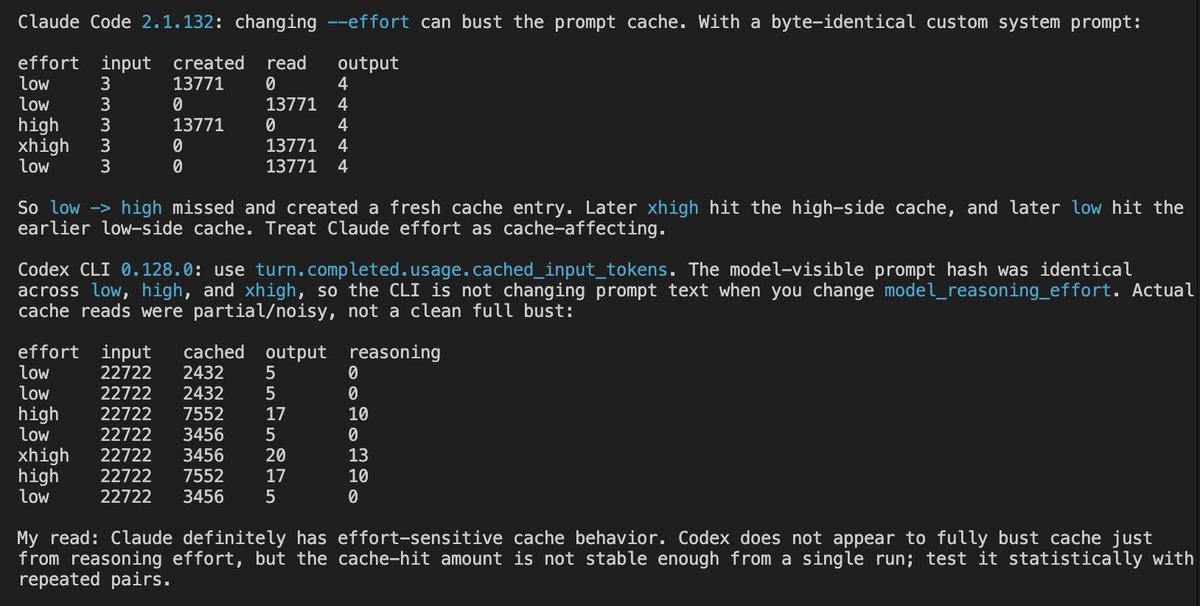Click the blue 'low' in 'later low hit'
Viewport: 1200px width, 606px height.
point(1087,208)
